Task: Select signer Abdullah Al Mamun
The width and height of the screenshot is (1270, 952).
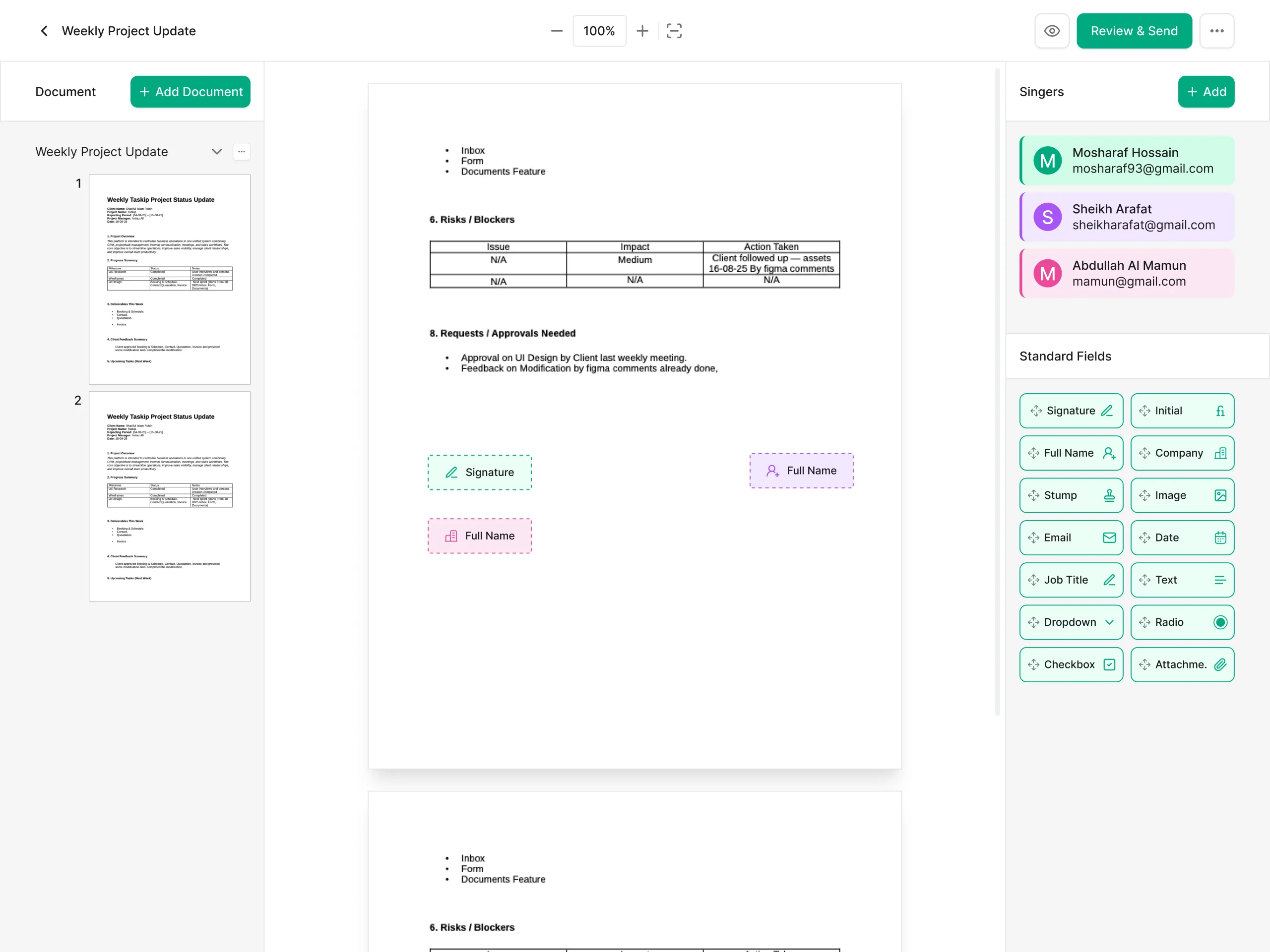Action: [1127, 273]
